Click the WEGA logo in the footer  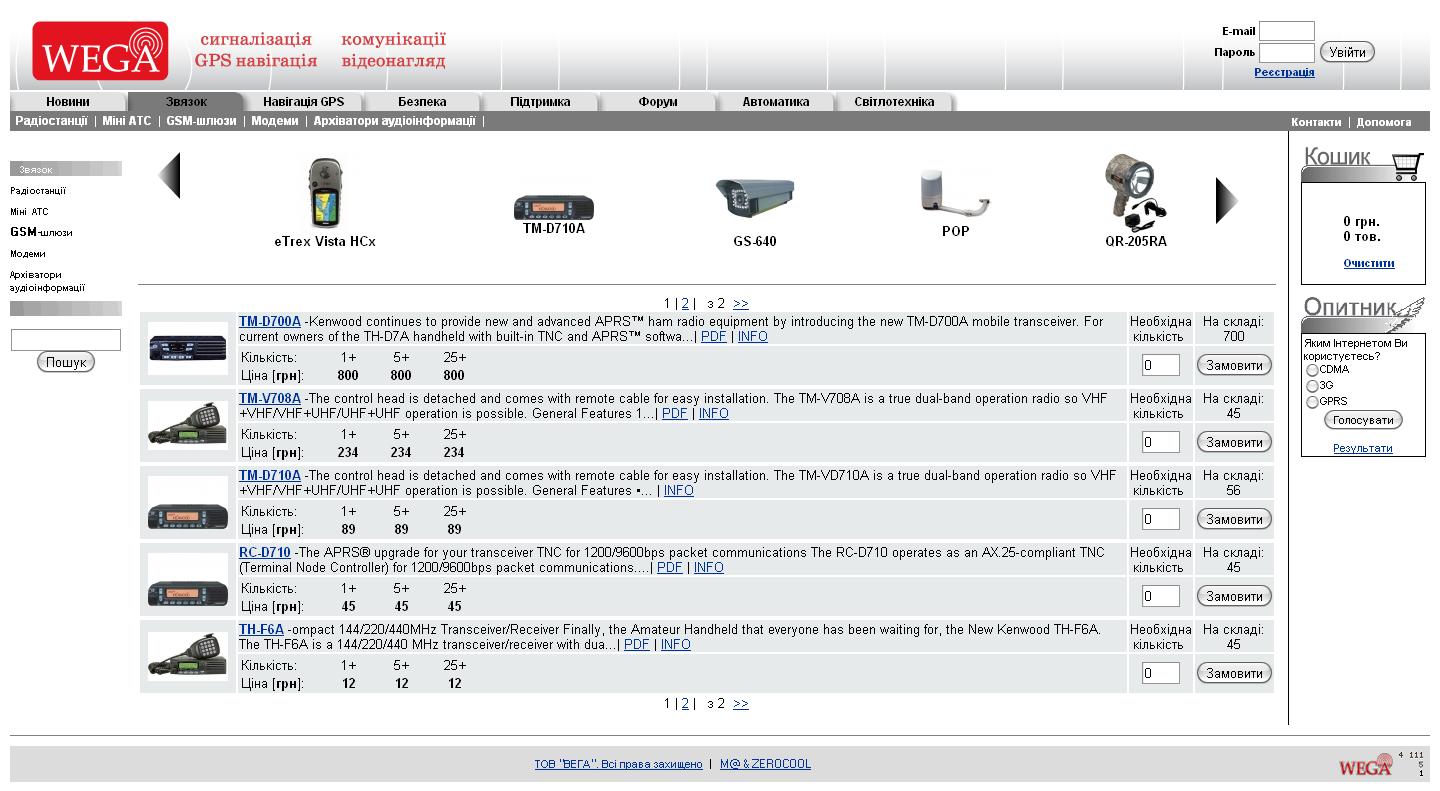tap(1366, 765)
